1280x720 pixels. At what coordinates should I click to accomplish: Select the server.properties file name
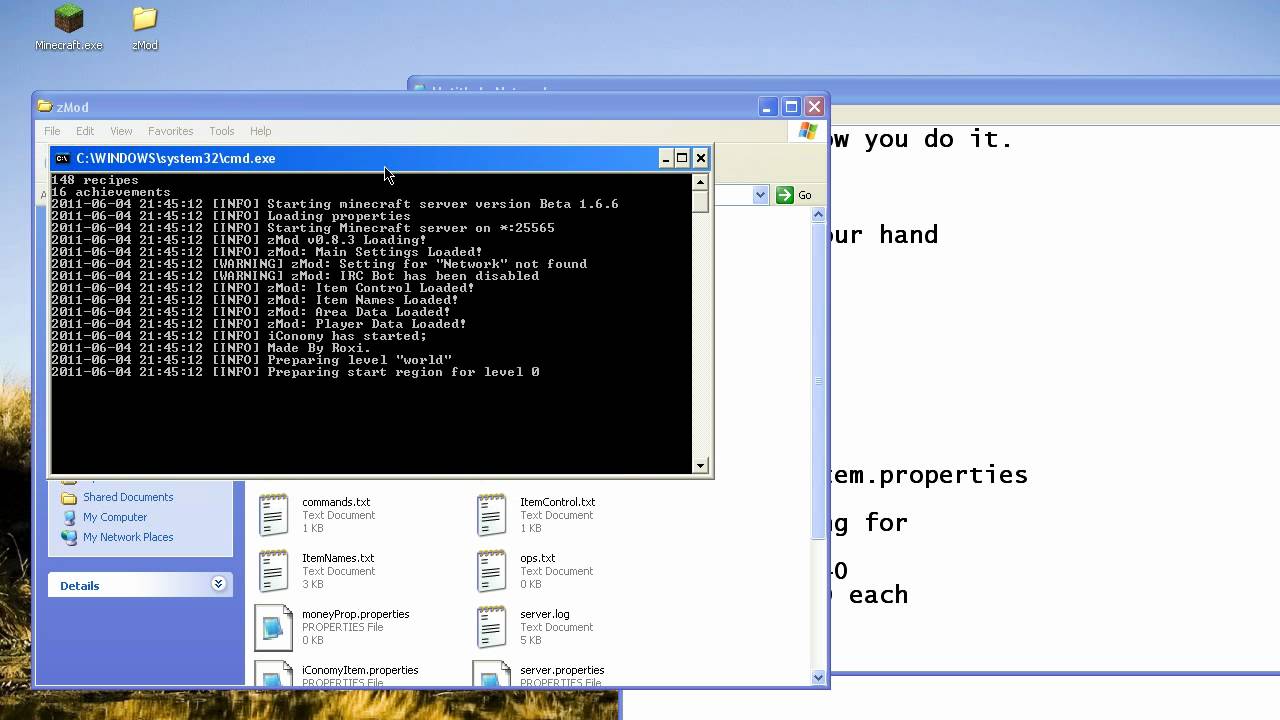coord(562,670)
